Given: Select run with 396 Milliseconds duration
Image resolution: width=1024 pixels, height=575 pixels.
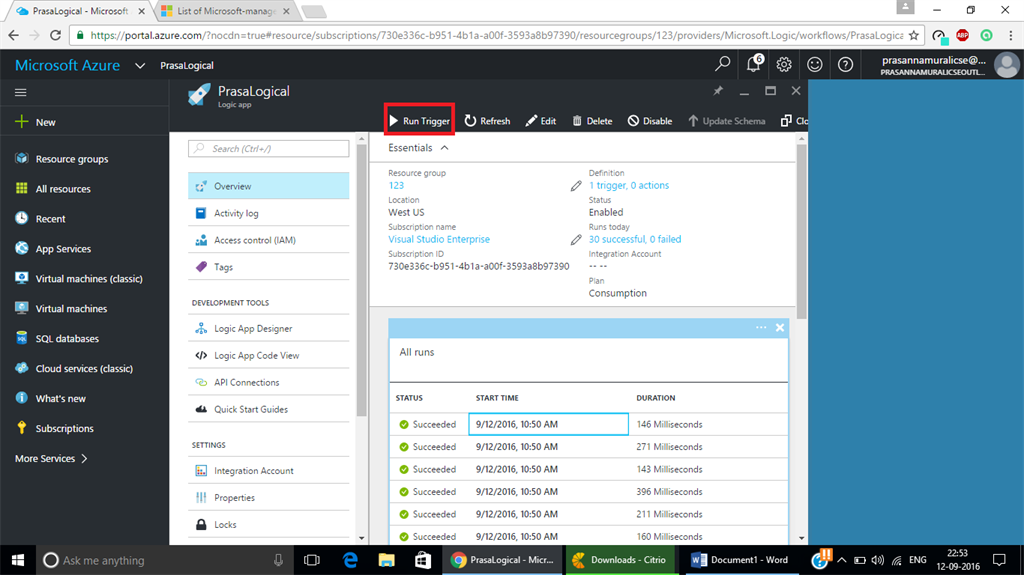Looking at the screenshot, I should click(589, 491).
